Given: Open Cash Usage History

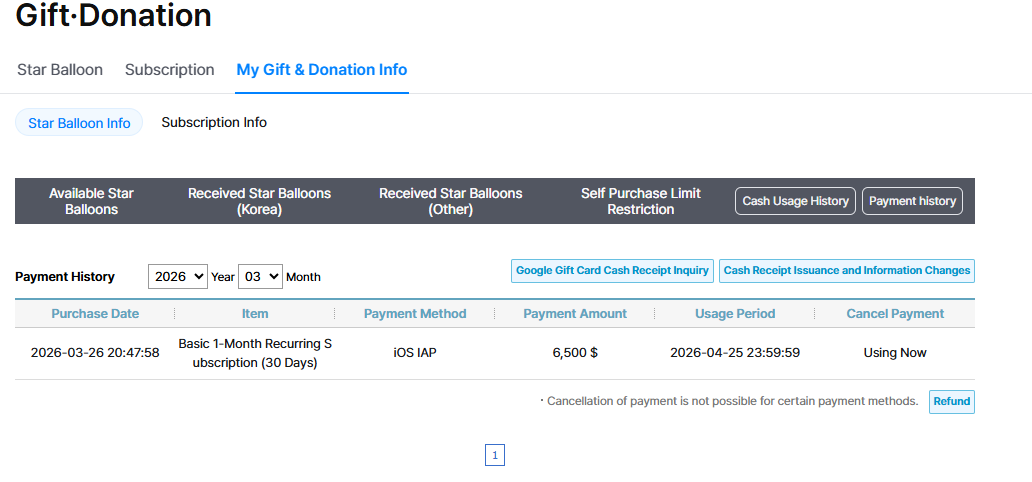Looking at the screenshot, I should 795,201.
